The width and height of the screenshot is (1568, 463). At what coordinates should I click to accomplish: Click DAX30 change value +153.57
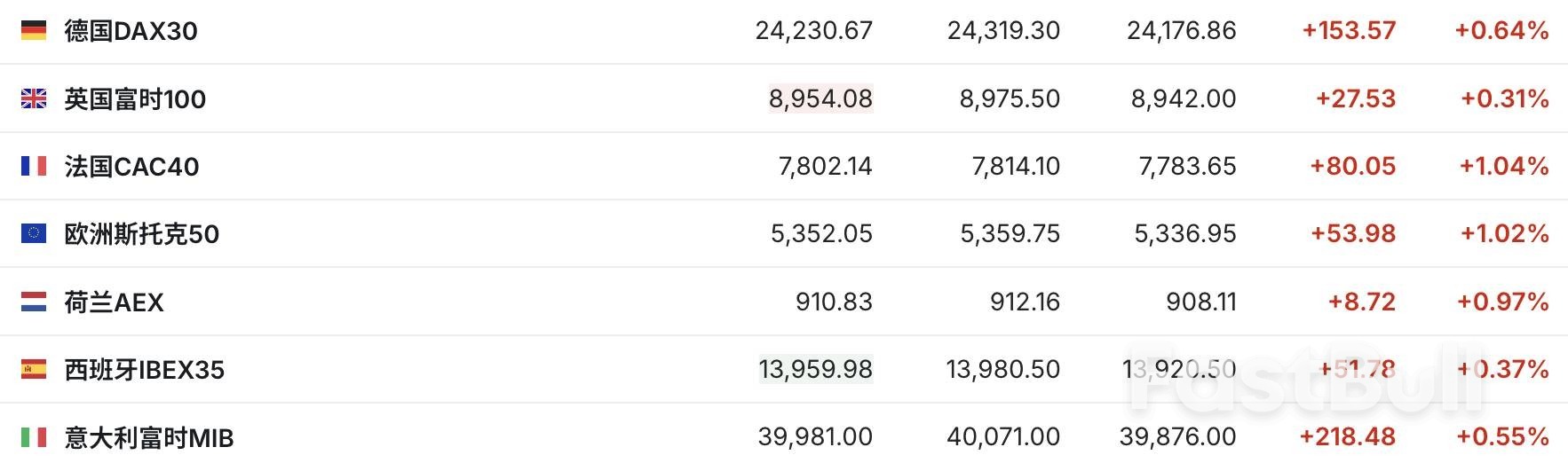click(x=1349, y=31)
